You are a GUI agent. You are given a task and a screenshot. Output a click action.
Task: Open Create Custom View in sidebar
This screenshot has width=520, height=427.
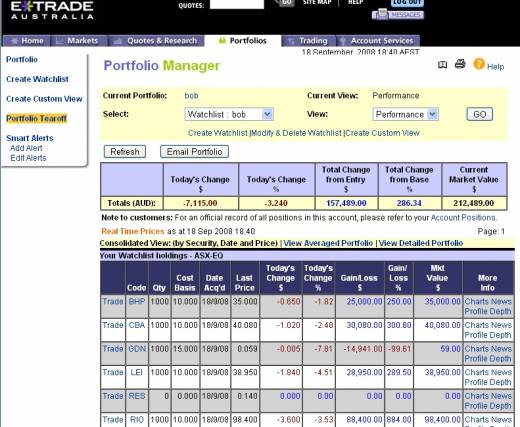(44, 99)
